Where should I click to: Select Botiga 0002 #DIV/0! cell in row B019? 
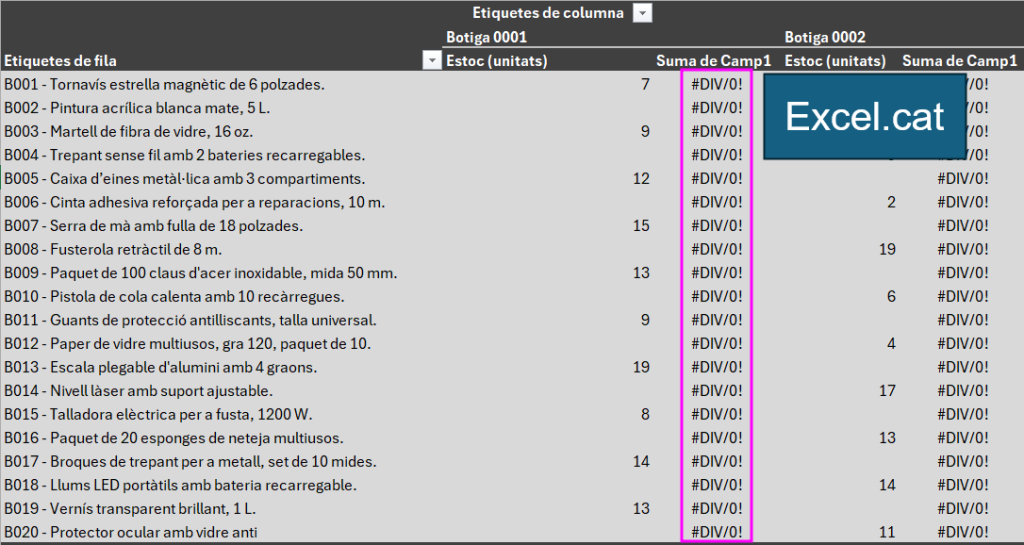[963, 508]
